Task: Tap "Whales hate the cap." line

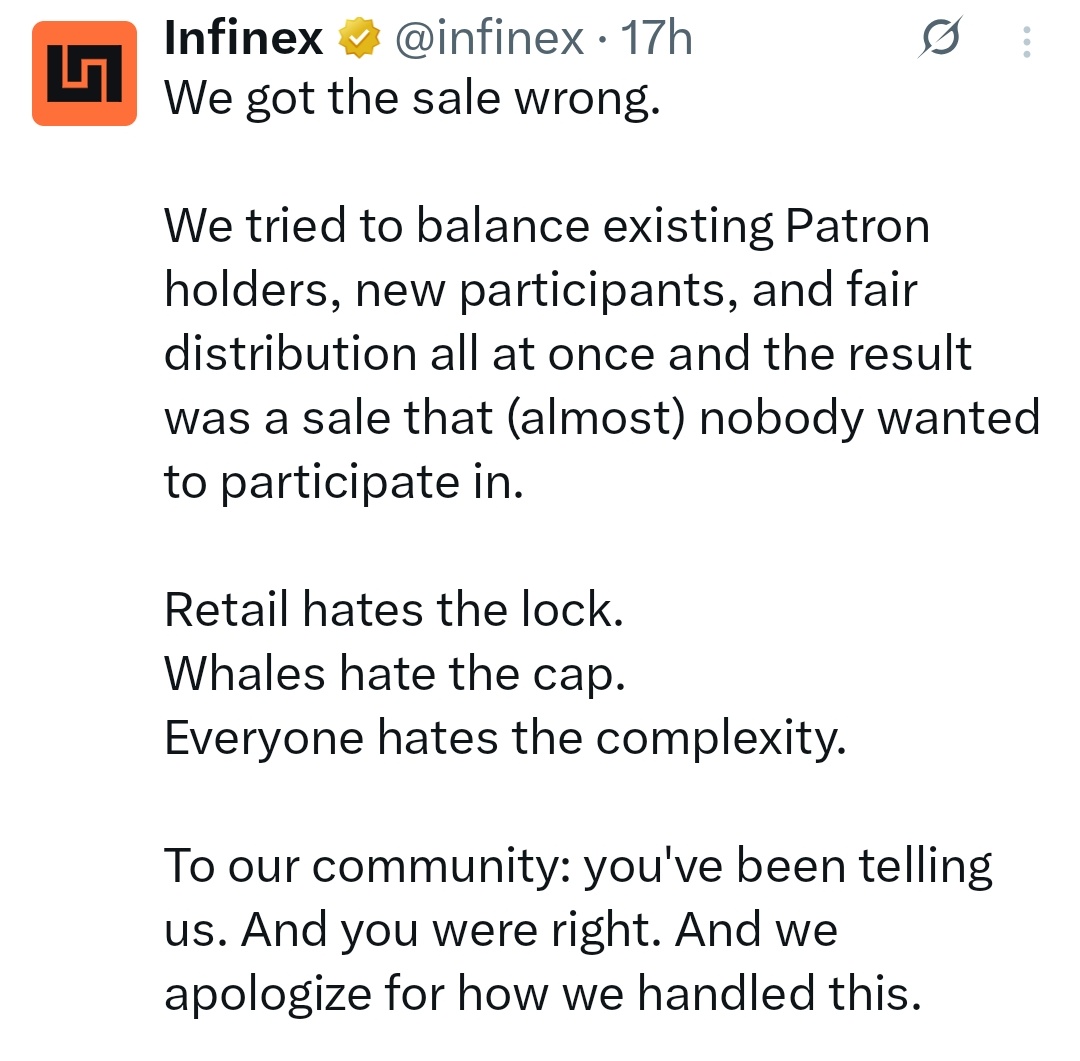Action: (x=395, y=673)
